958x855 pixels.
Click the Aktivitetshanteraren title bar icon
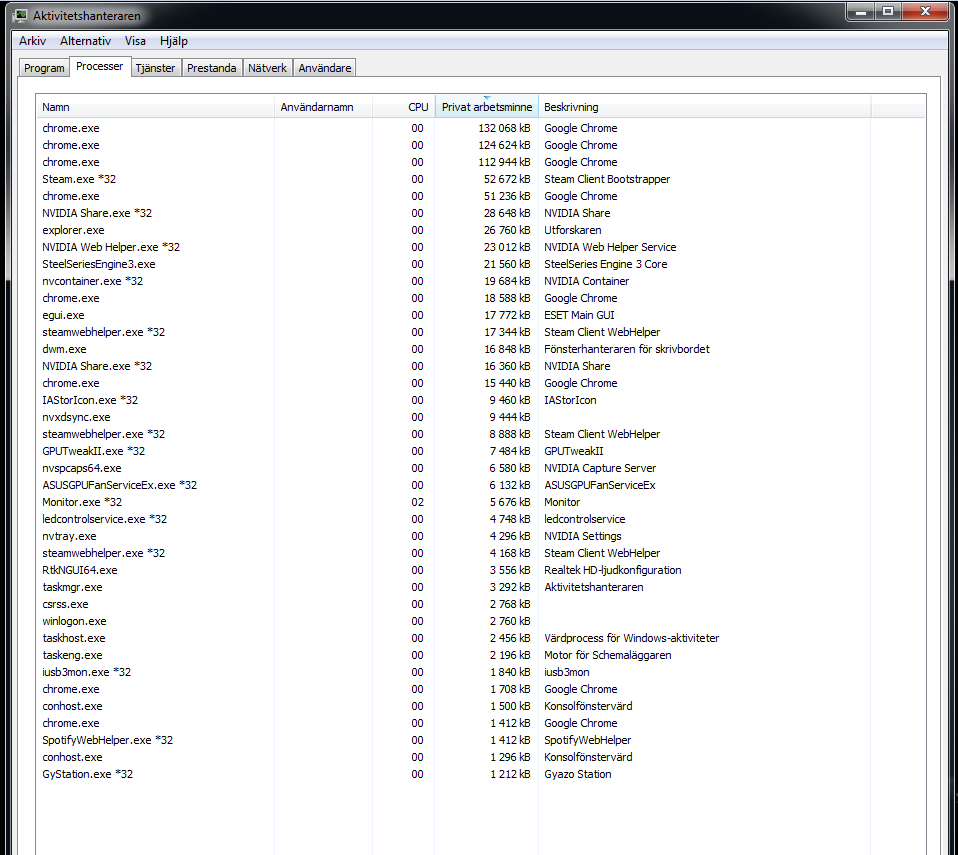click(20, 15)
